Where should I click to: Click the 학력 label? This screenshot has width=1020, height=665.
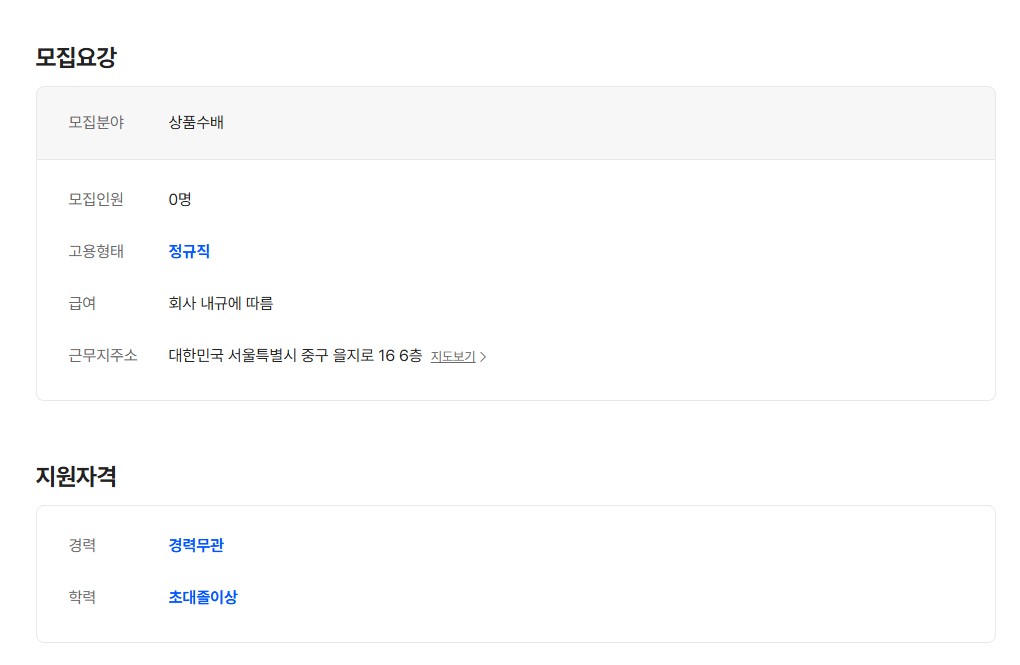[82, 597]
